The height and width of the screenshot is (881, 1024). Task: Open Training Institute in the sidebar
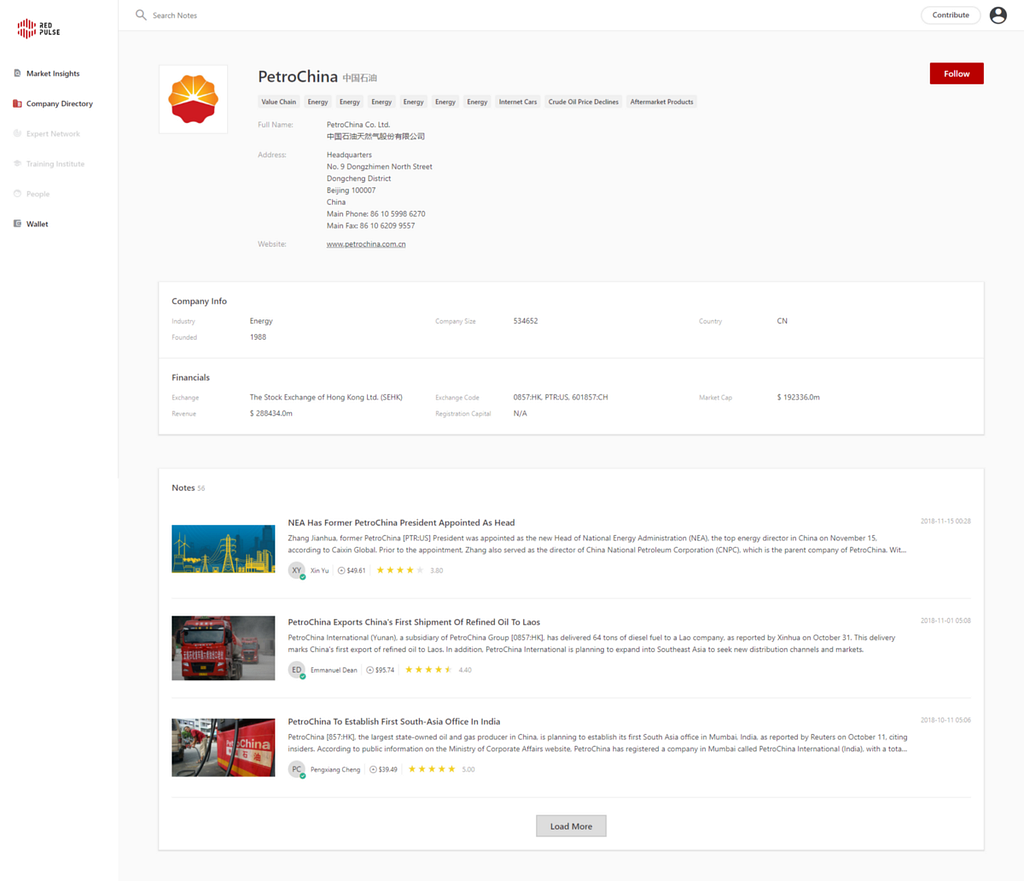pyautogui.click(x=56, y=163)
